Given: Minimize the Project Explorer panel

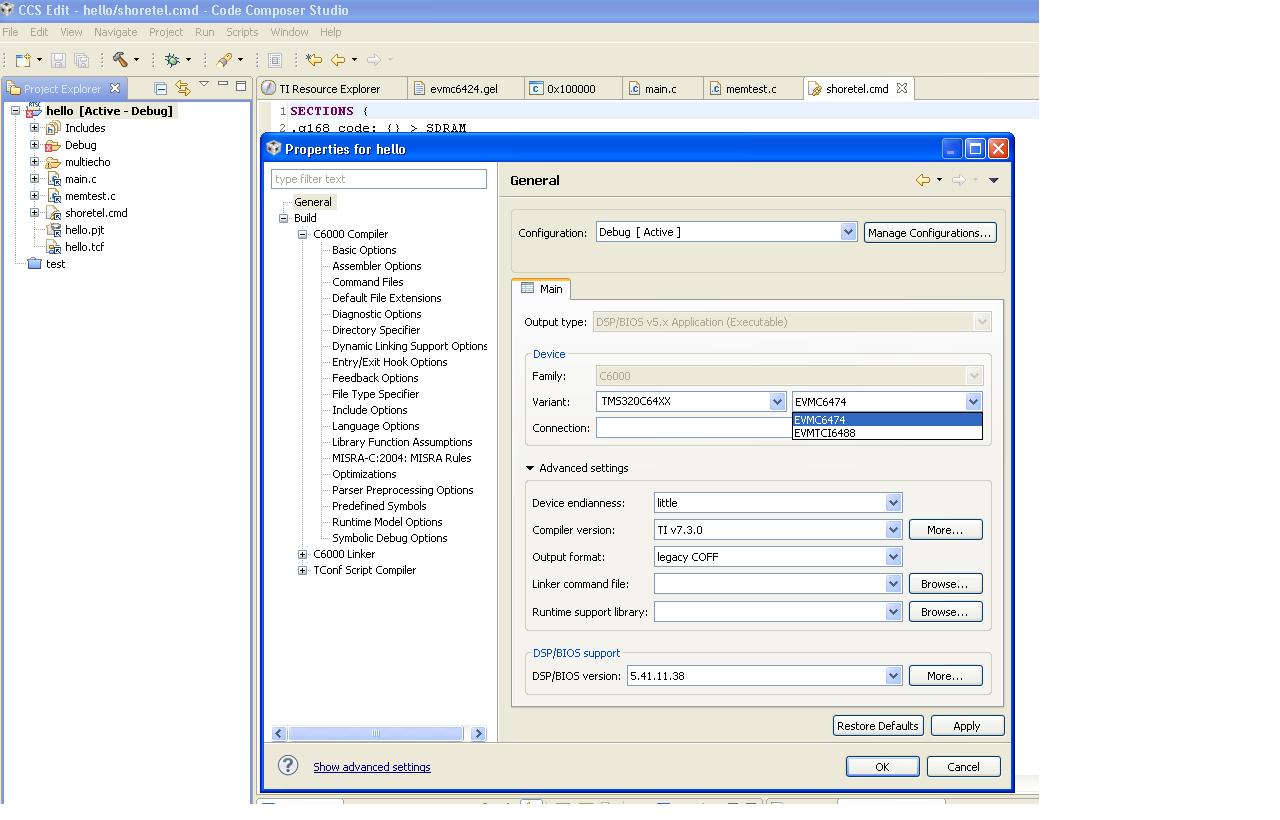Looking at the screenshot, I should [x=222, y=85].
